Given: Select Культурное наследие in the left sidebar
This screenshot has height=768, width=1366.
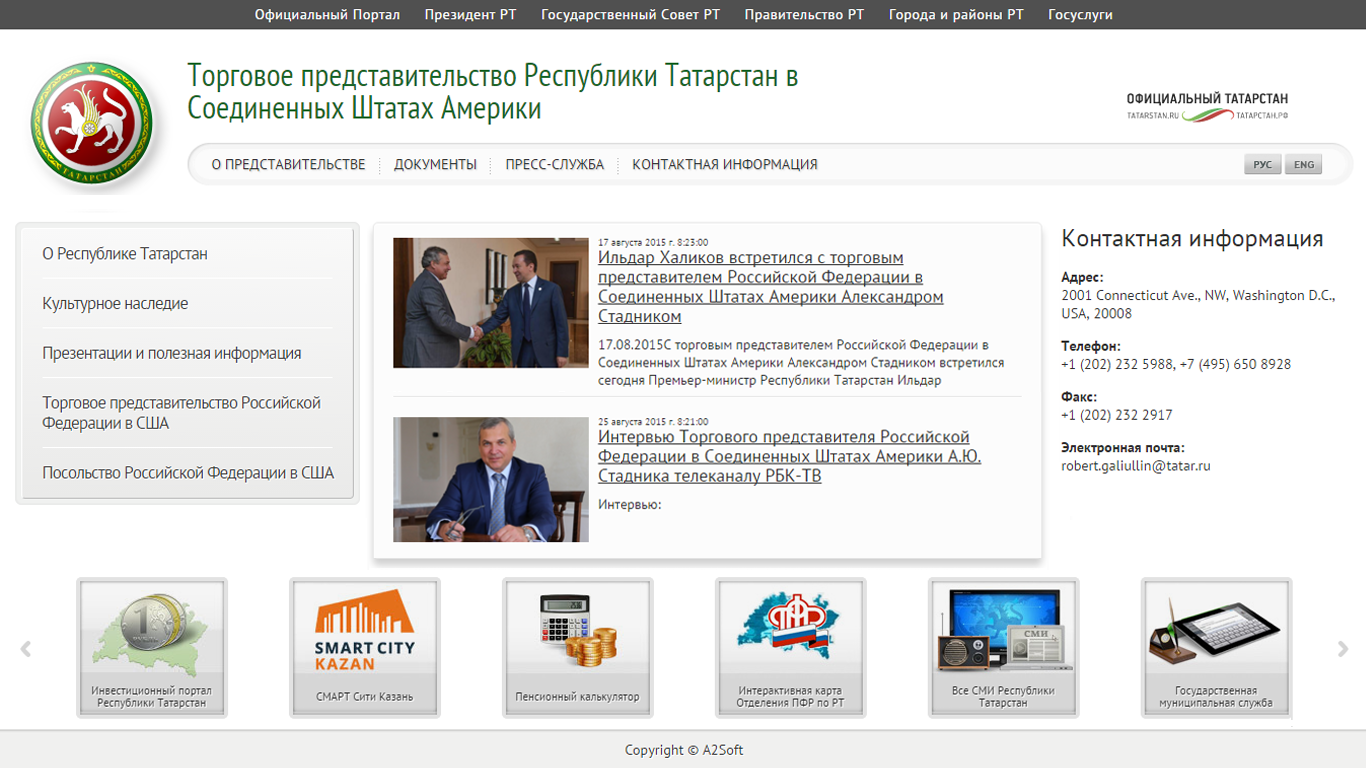Looking at the screenshot, I should pos(115,304).
